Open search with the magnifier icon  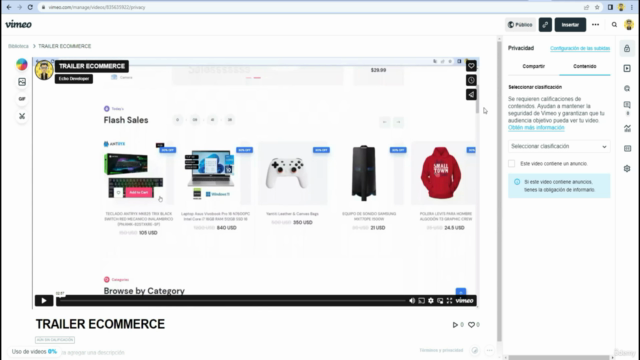[614, 24]
